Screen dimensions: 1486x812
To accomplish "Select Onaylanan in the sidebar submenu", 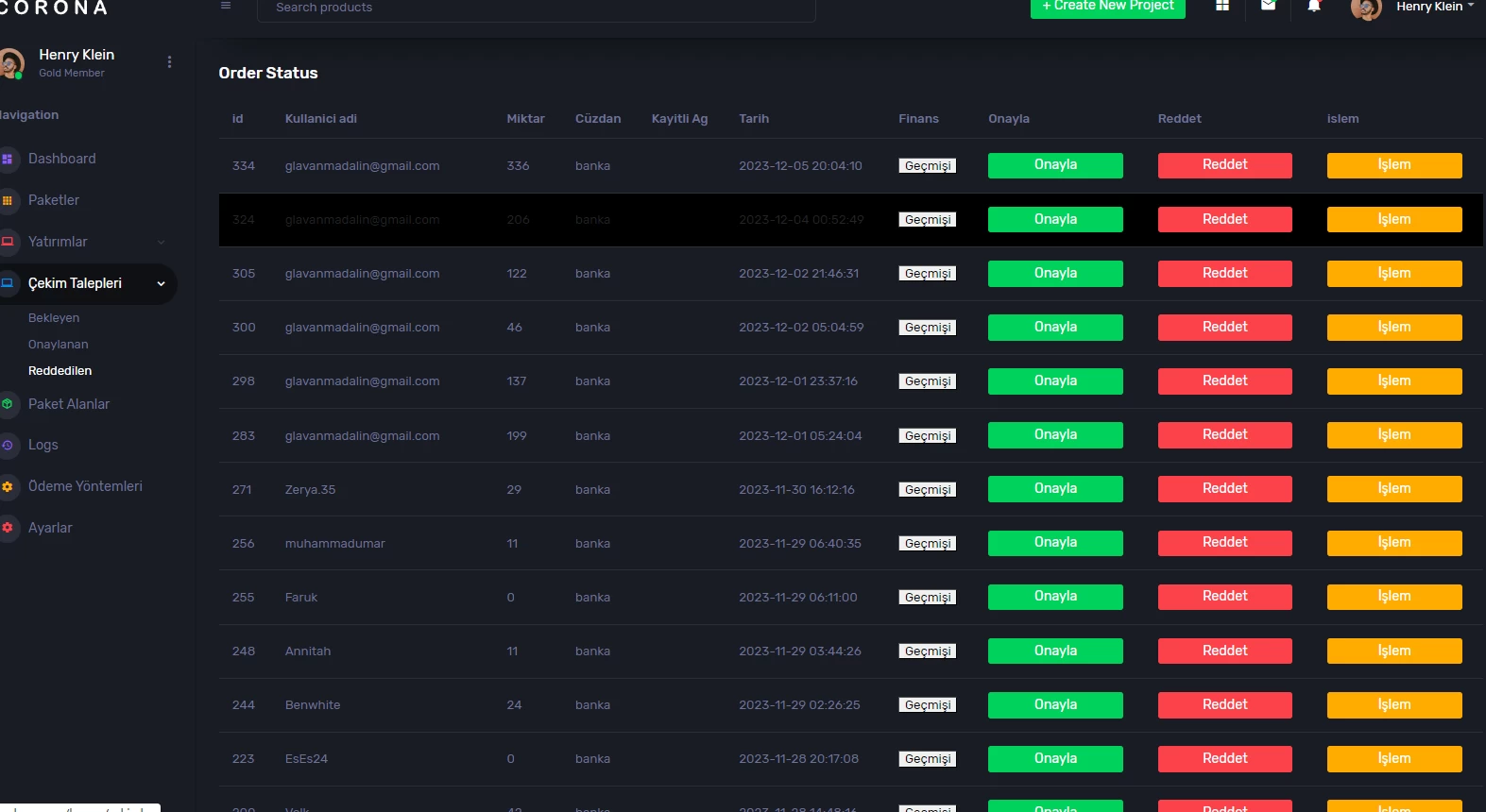I will [x=59, y=345].
